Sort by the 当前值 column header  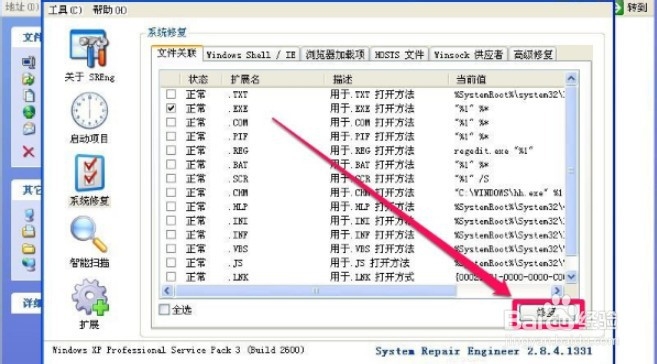click(x=506, y=79)
